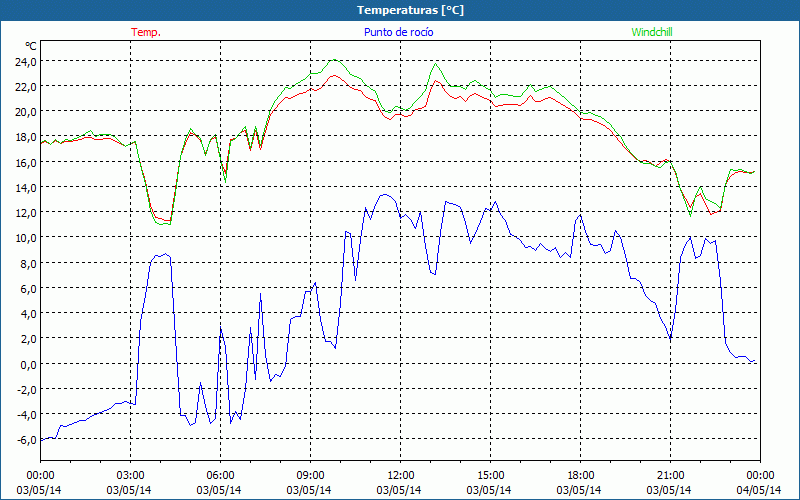The width and height of the screenshot is (800, 500).
Task: Click the '0,0' y-axis value
Action: tap(29, 364)
